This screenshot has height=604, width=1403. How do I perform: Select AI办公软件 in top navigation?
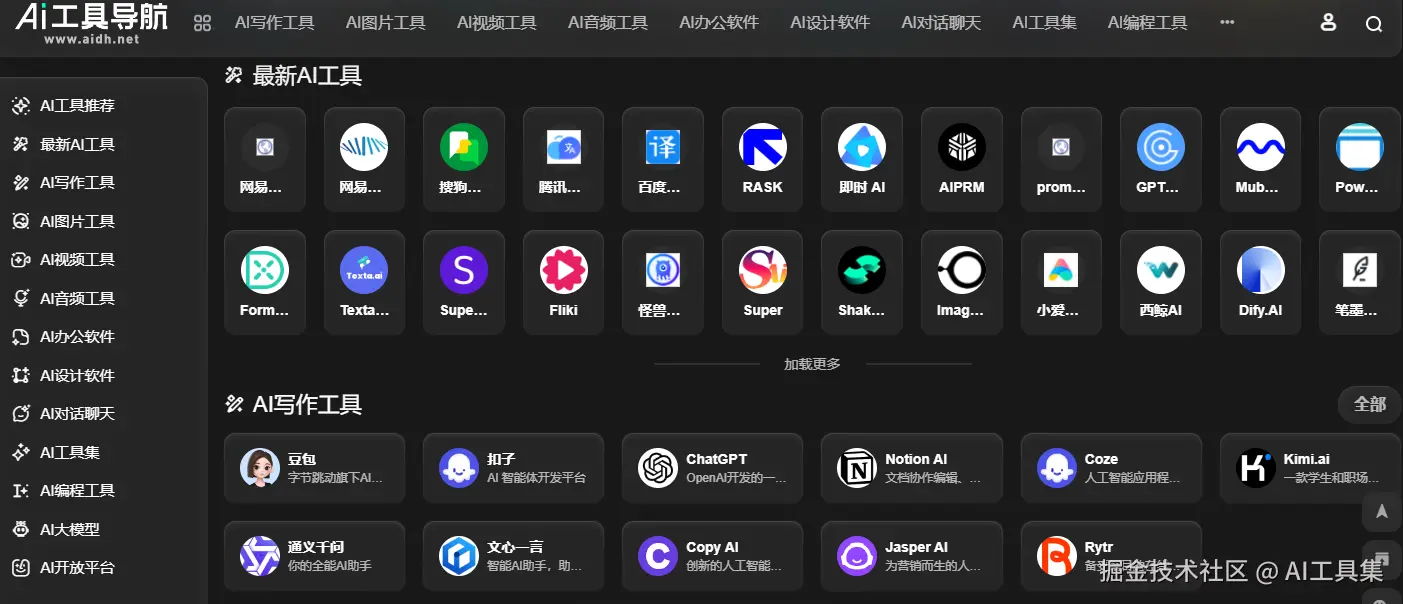click(x=719, y=23)
